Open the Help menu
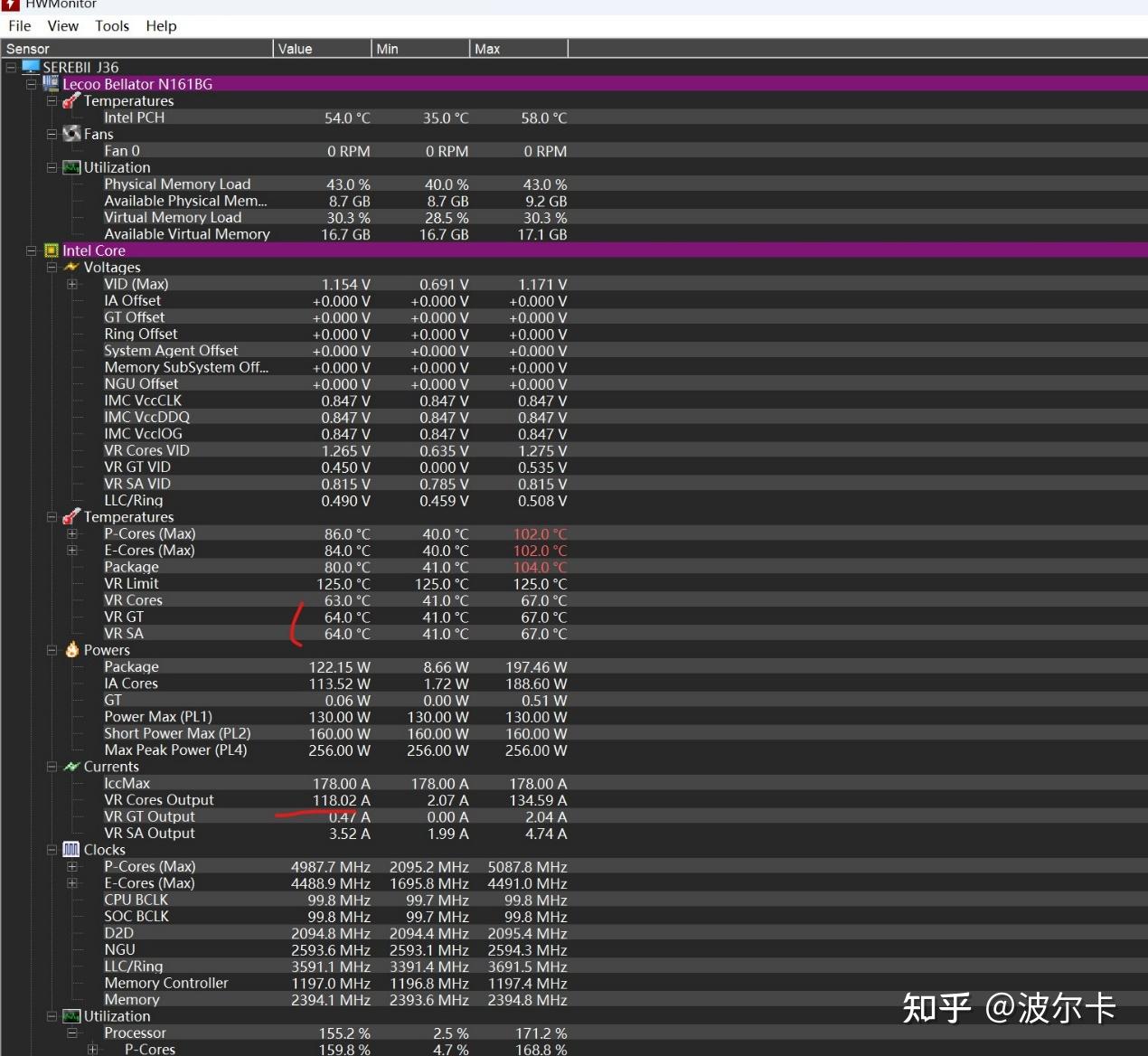The image size is (1148, 1056). click(161, 26)
